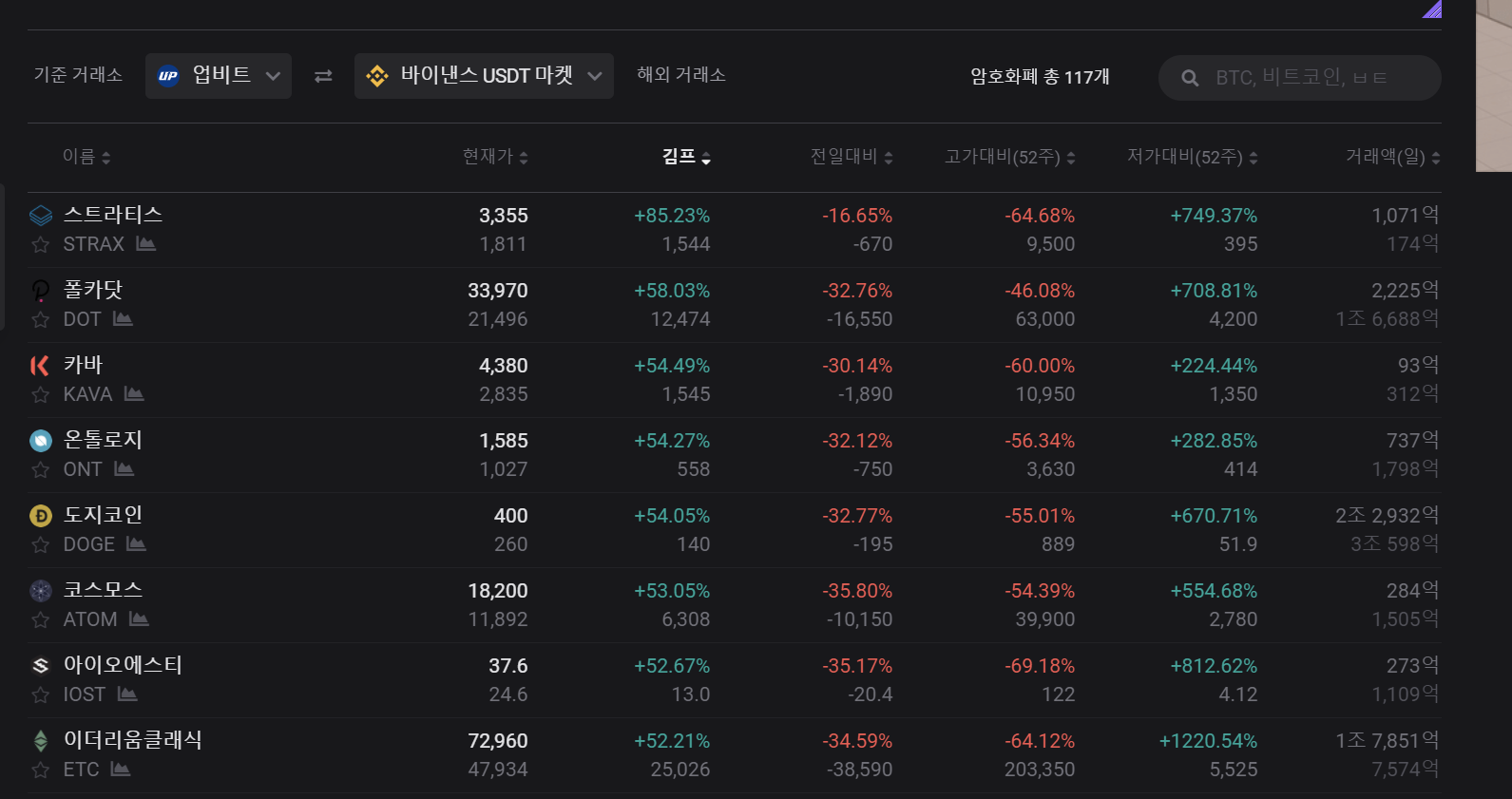1512x799 pixels.
Task: Click the Ethereum Classic coin logo
Action: point(41,741)
